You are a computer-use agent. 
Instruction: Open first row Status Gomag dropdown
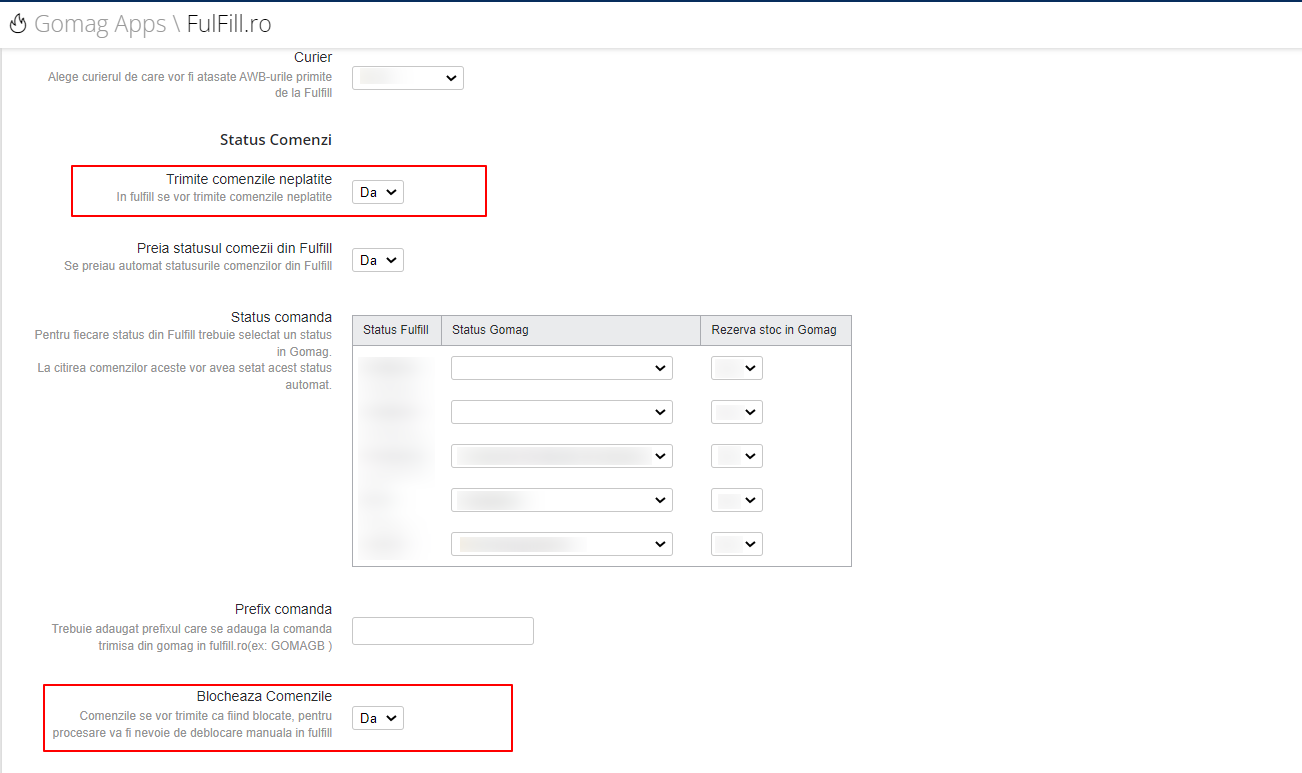click(x=562, y=368)
